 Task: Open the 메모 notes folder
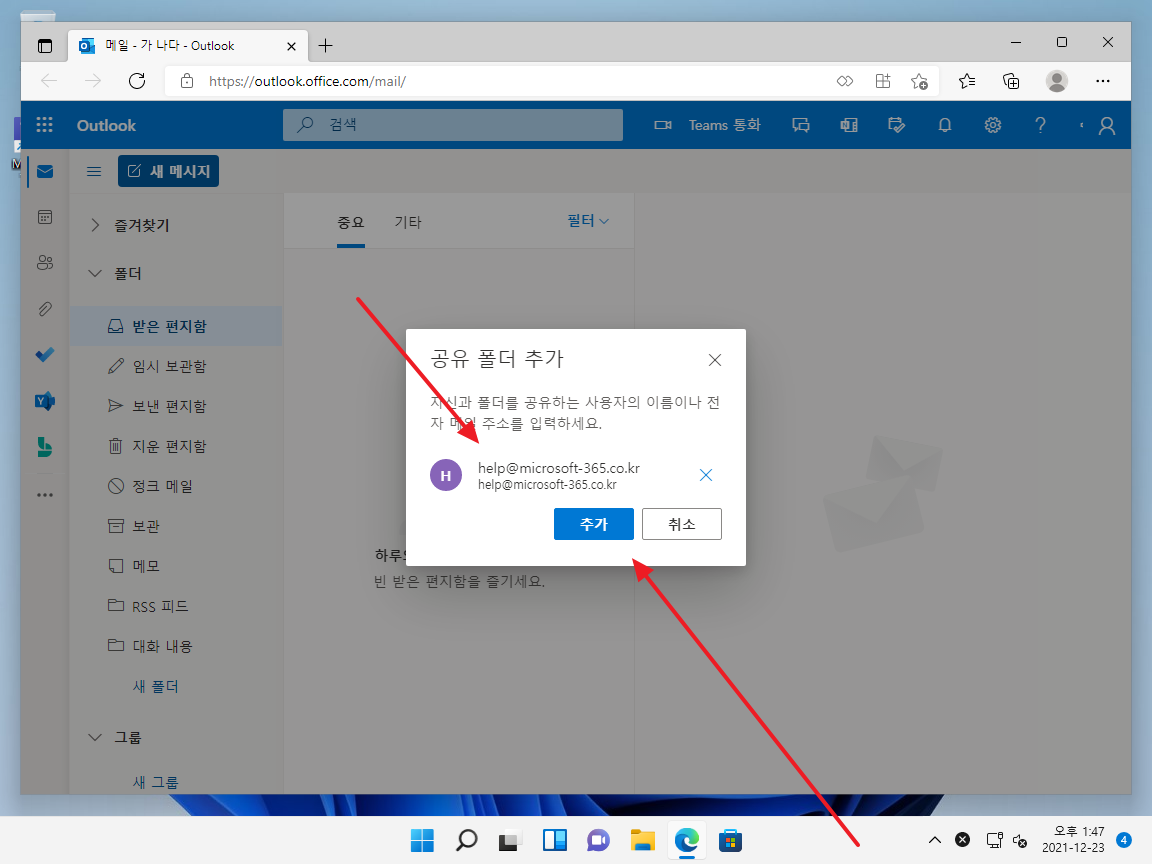click(176, 566)
